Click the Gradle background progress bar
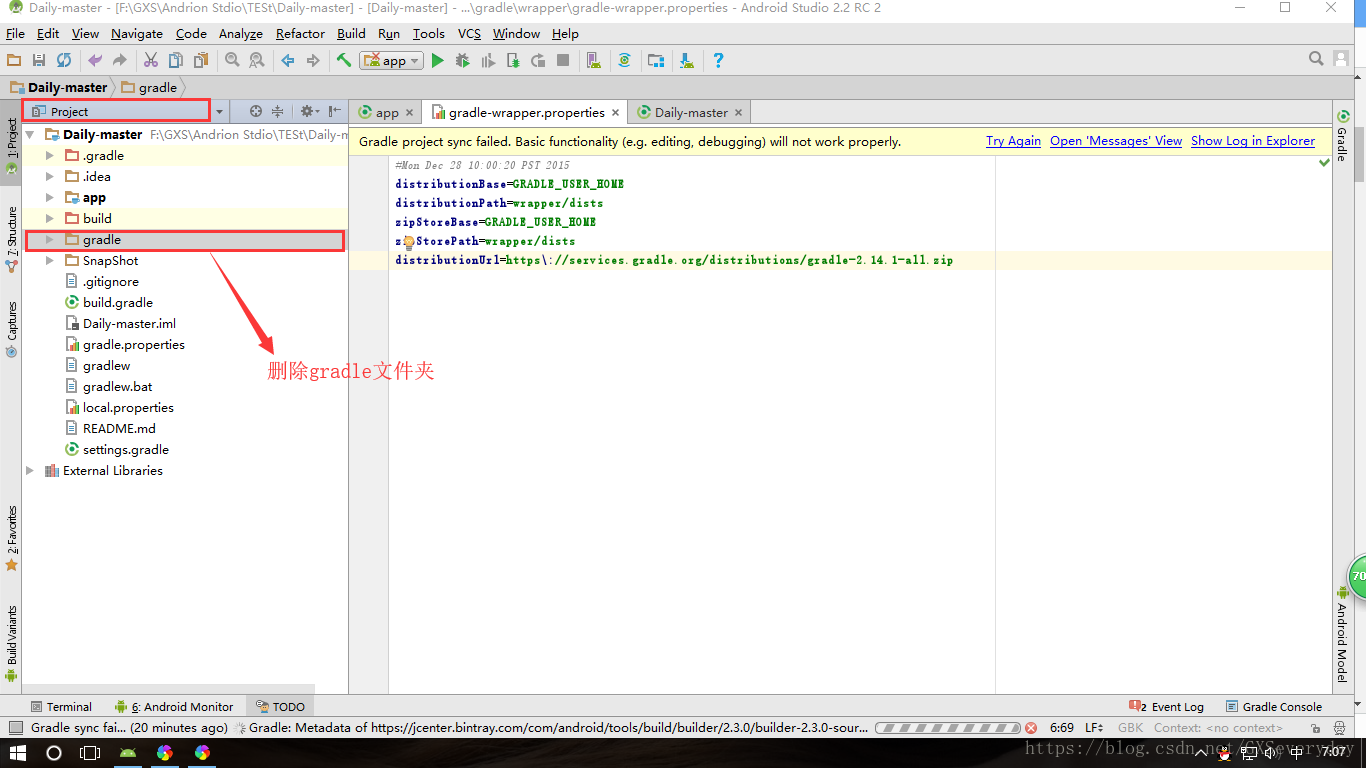 click(x=948, y=728)
